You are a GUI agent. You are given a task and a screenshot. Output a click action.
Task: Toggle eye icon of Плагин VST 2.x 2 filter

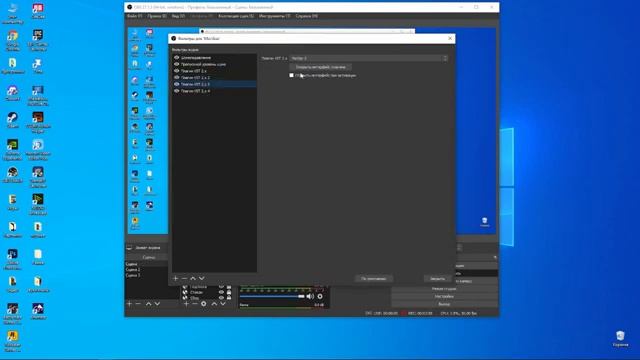177,77
